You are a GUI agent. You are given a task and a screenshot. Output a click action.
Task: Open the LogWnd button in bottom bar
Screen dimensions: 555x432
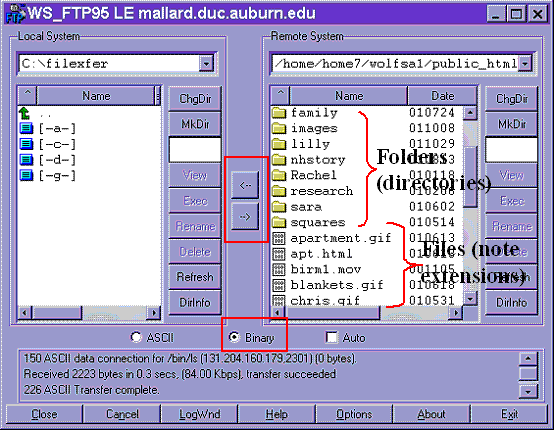click(200, 414)
